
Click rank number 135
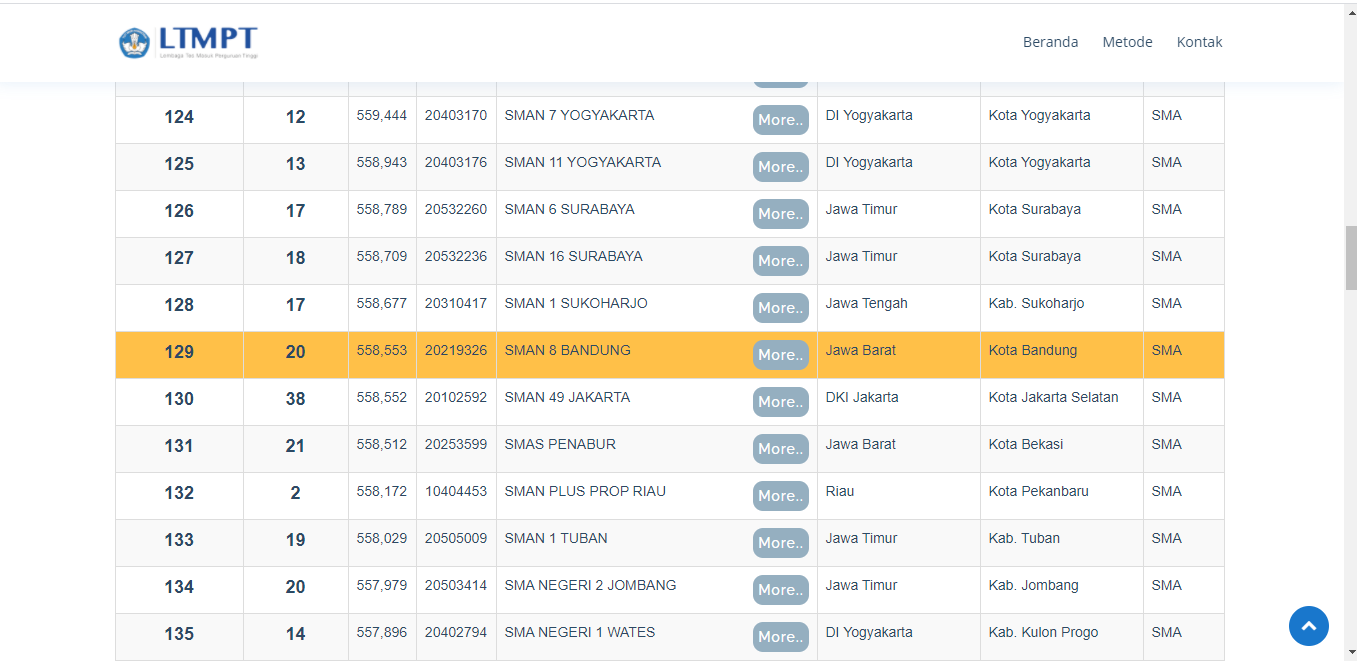click(179, 634)
